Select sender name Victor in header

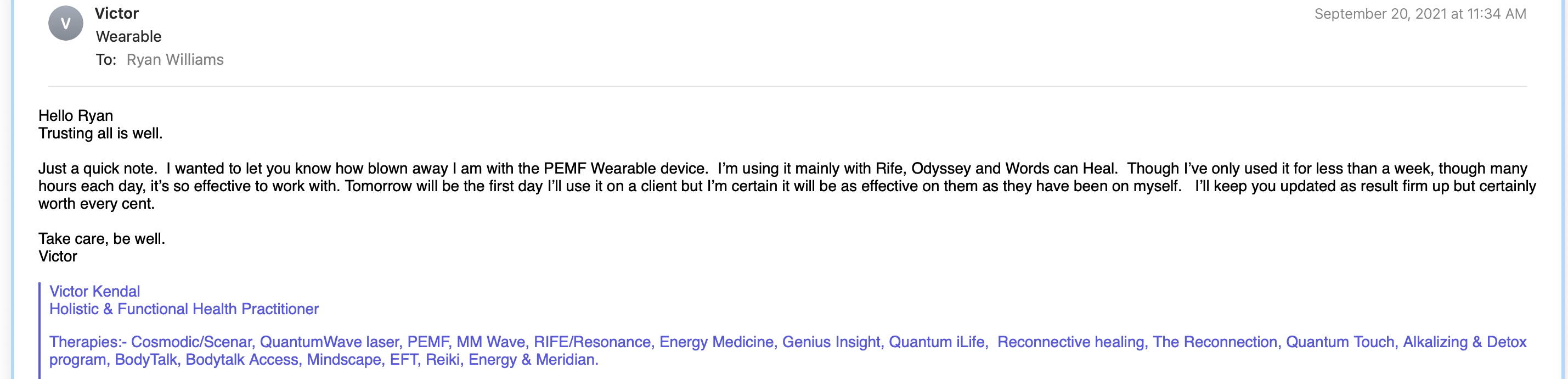(117, 13)
